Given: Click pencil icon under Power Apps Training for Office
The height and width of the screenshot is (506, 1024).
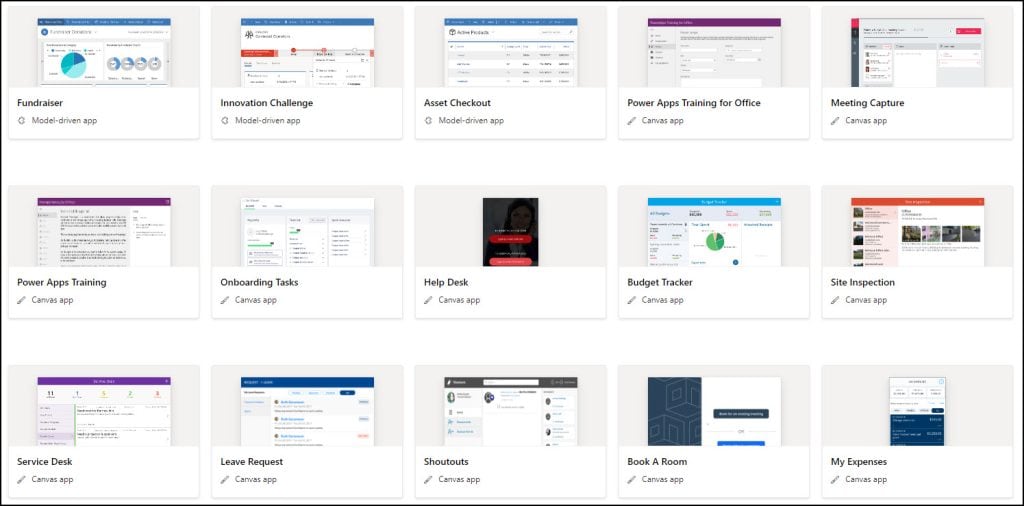Looking at the screenshot, I should tap(632, 121).
